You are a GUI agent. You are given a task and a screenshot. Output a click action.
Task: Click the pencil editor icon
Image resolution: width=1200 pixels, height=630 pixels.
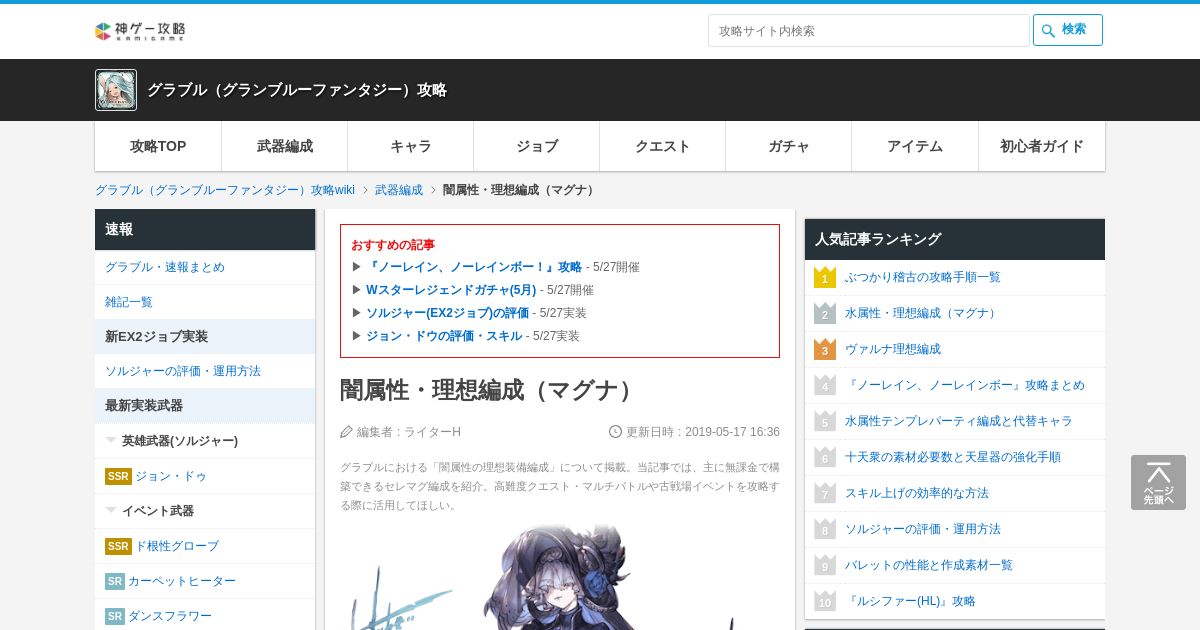coord(346,431)
